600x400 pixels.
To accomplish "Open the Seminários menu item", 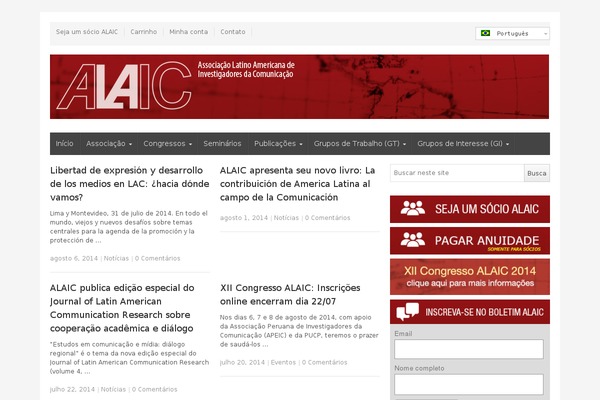I will tap(222, 144).
